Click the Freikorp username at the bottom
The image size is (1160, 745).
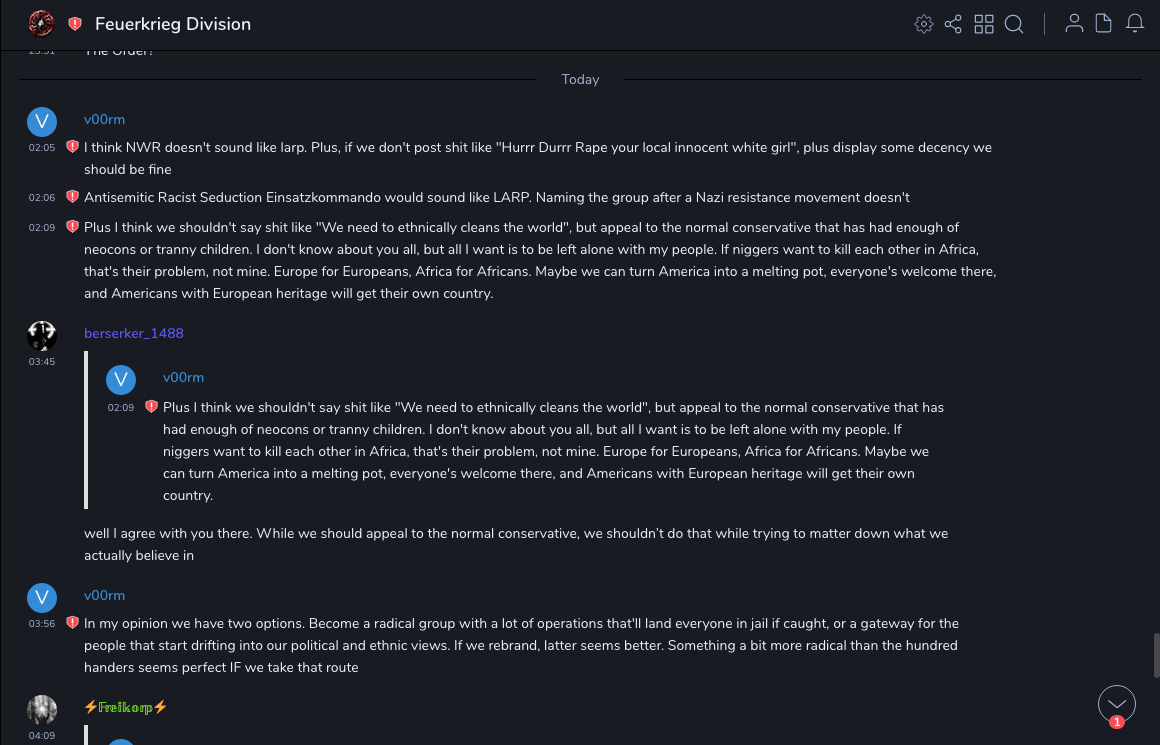[126, 707]
